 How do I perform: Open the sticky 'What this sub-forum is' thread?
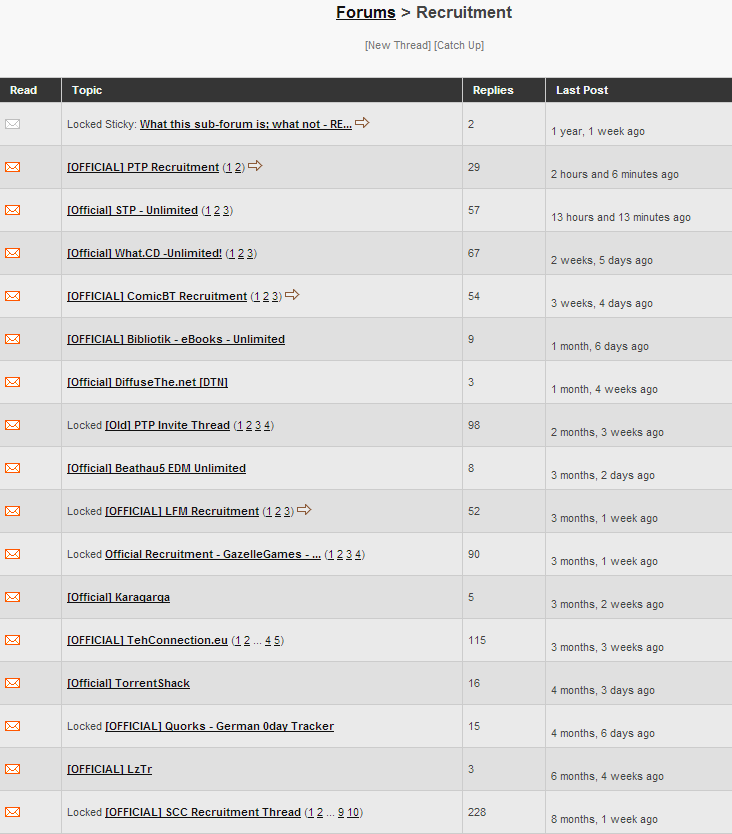click(246, 124)
